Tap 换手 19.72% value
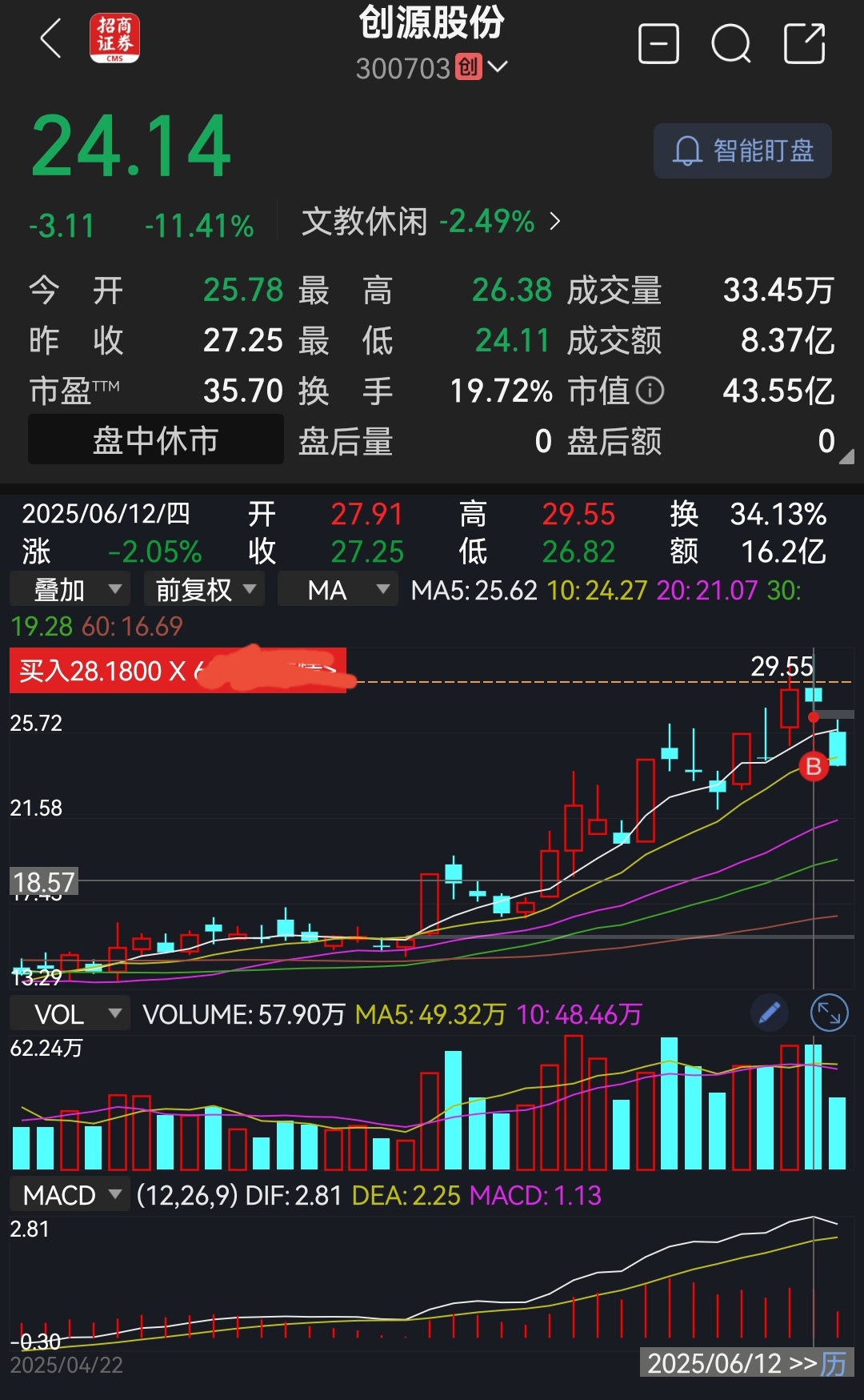The width and height of the screenshot is (864, 1400). coord(502,391)
